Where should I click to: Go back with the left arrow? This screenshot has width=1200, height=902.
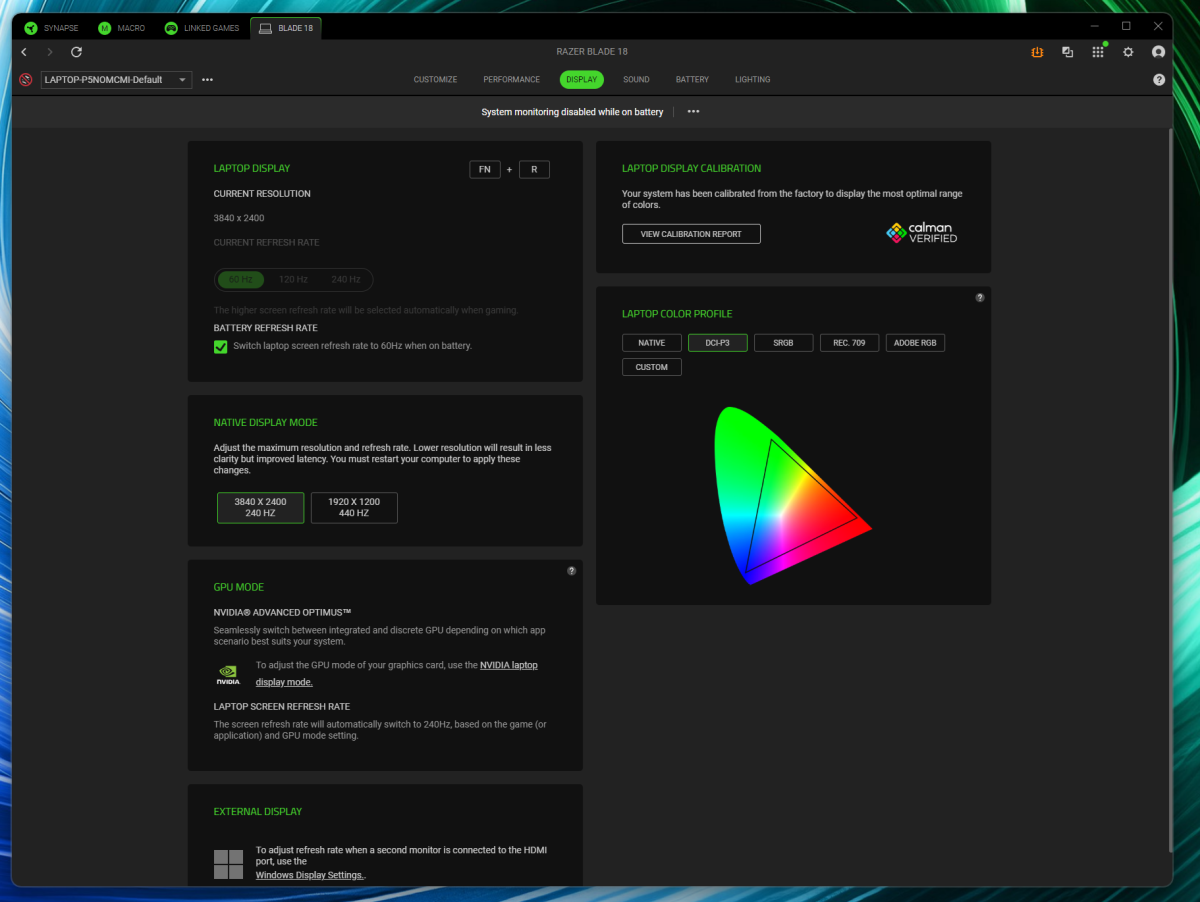tap(25, 51)
